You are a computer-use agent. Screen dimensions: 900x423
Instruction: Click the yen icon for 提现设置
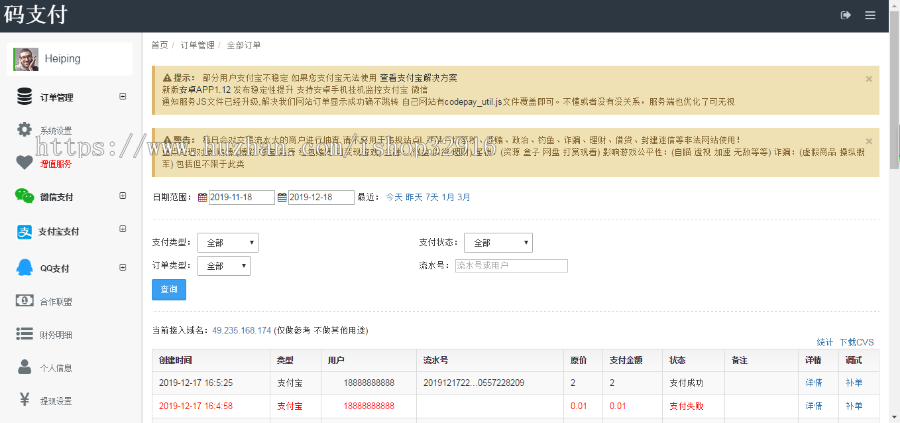point(24,400)
